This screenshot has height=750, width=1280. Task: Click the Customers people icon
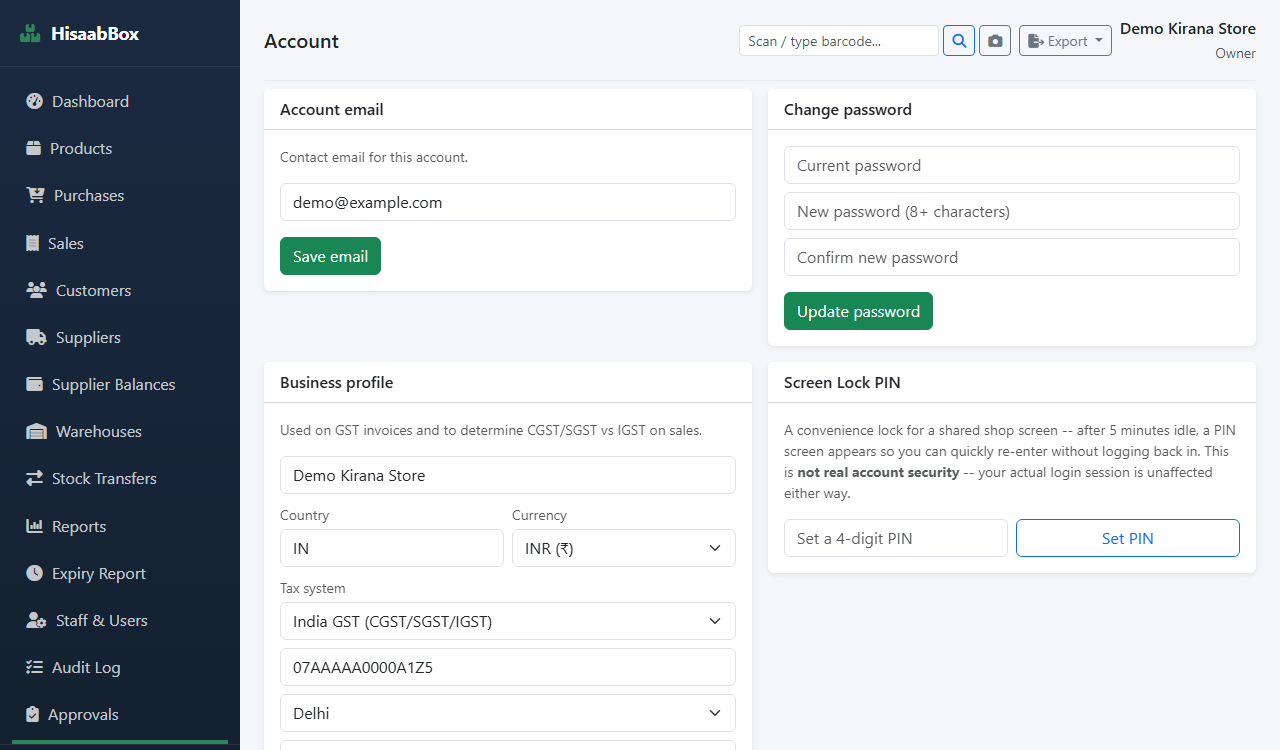[x=37, y=290]
